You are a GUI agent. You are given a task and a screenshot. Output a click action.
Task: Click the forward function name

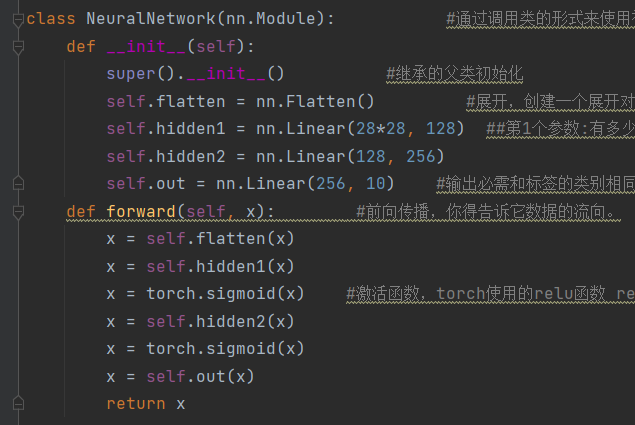click(141, 211)
